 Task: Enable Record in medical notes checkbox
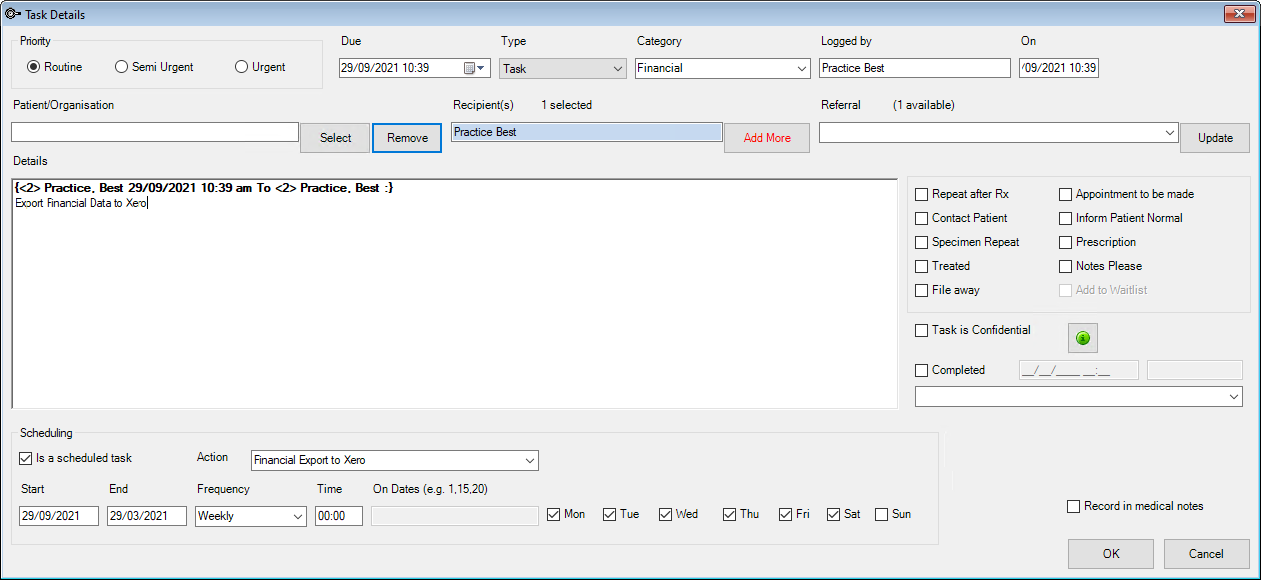1074,506
